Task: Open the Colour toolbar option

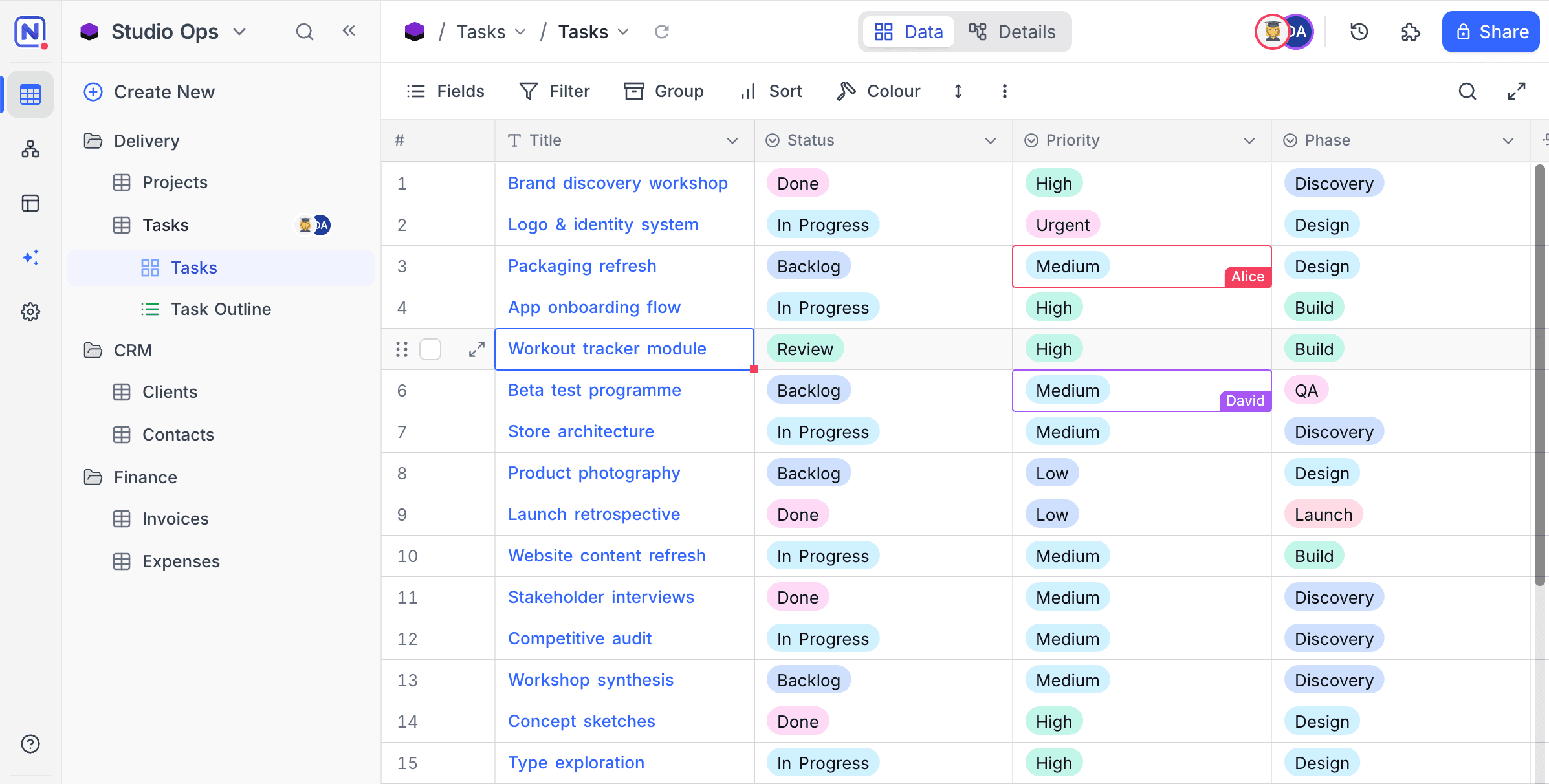Action: 878,91
